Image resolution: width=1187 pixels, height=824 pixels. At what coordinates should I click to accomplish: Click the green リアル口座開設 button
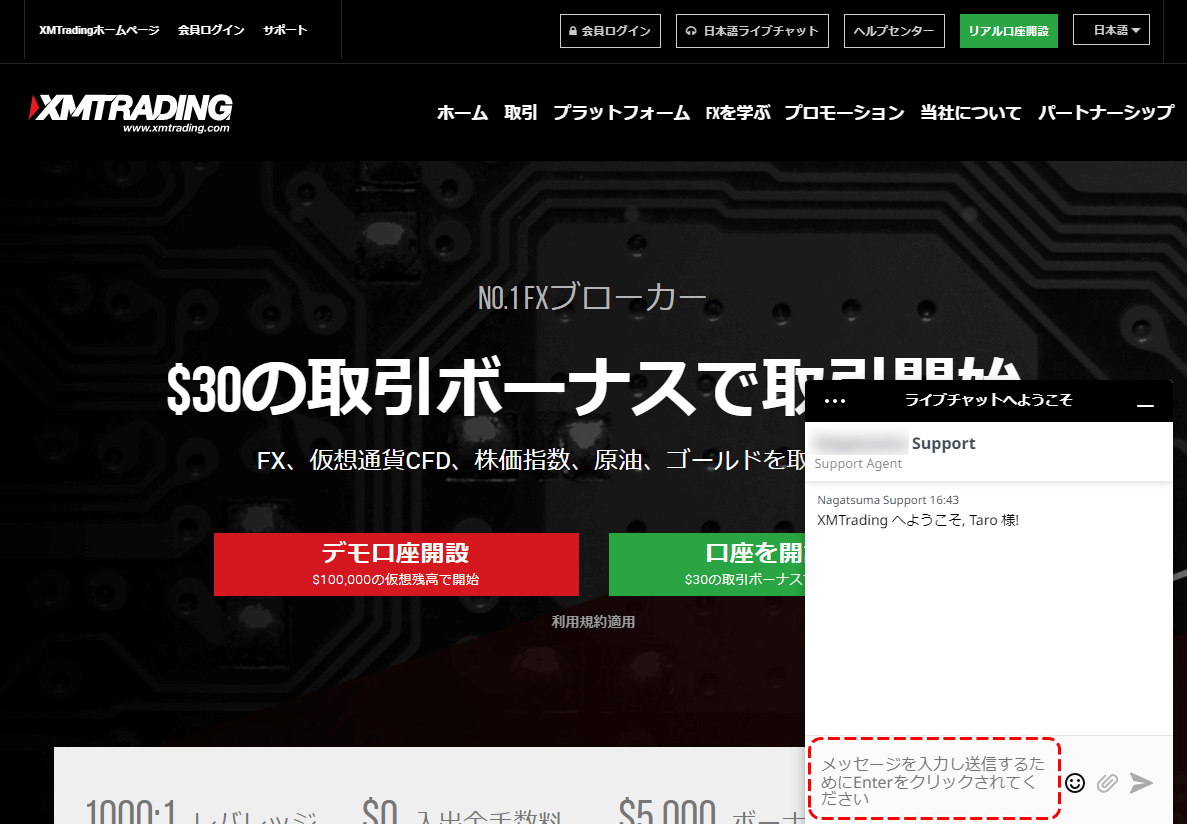[1008, 31]
